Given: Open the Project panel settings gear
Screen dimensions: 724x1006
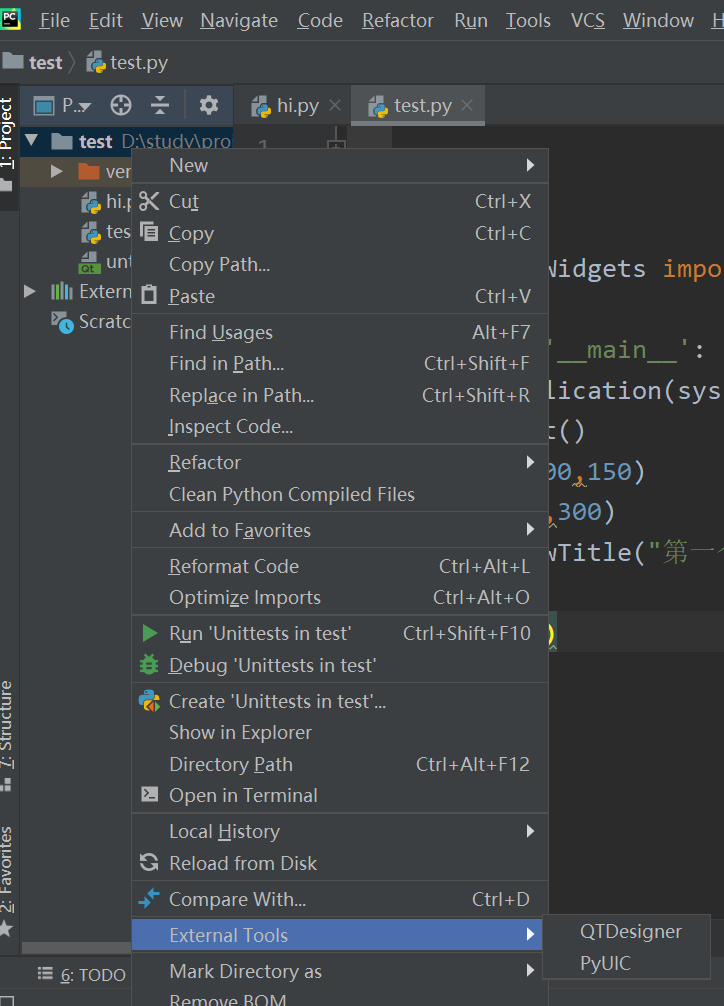Looking at the screenshot, I should tap(207, 104).
